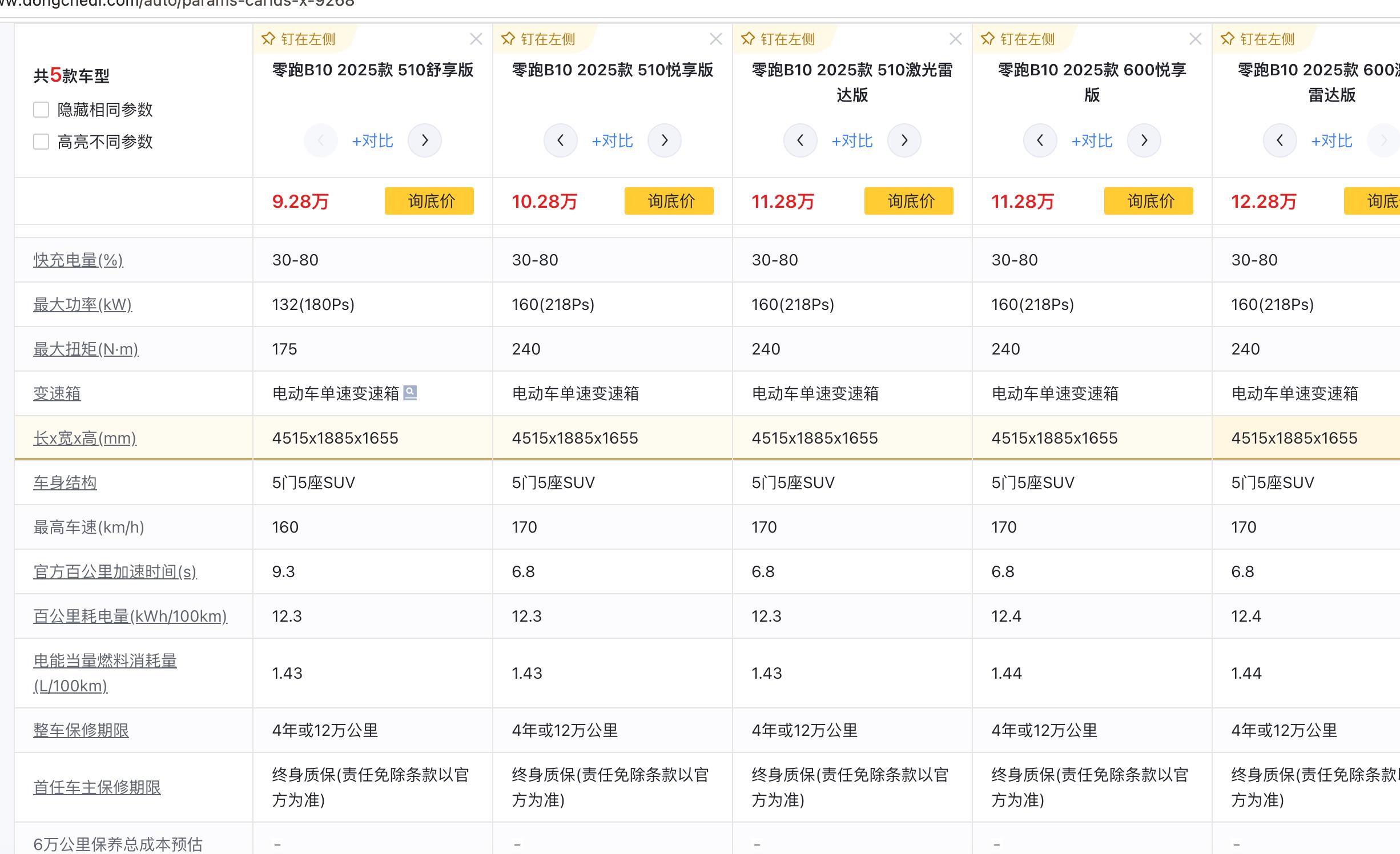Click previous arrow under 600悦享版
1400x854 pixels.
tap(1040, 140)
